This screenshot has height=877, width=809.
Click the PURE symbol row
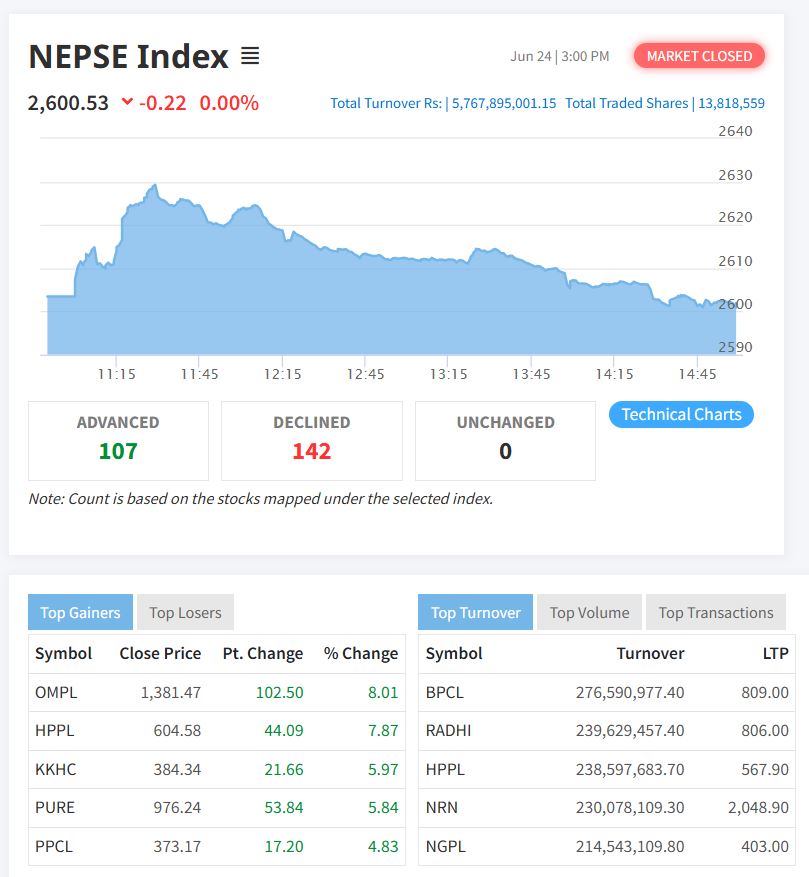[x=55, y=807]
